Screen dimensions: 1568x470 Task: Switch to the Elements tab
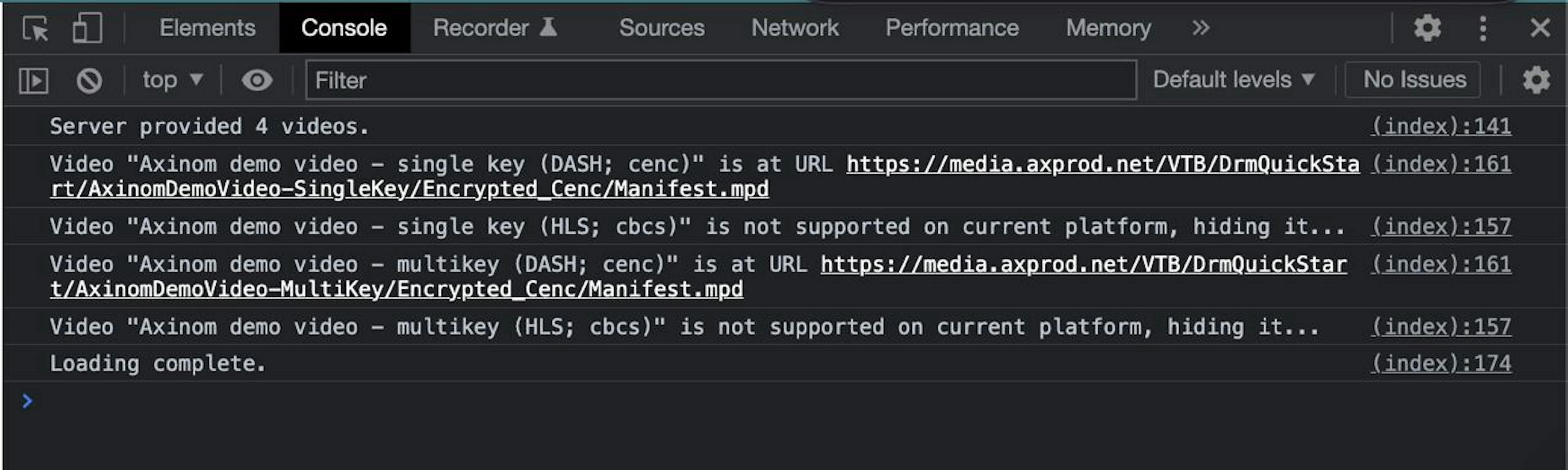click(x=207, y=28)
